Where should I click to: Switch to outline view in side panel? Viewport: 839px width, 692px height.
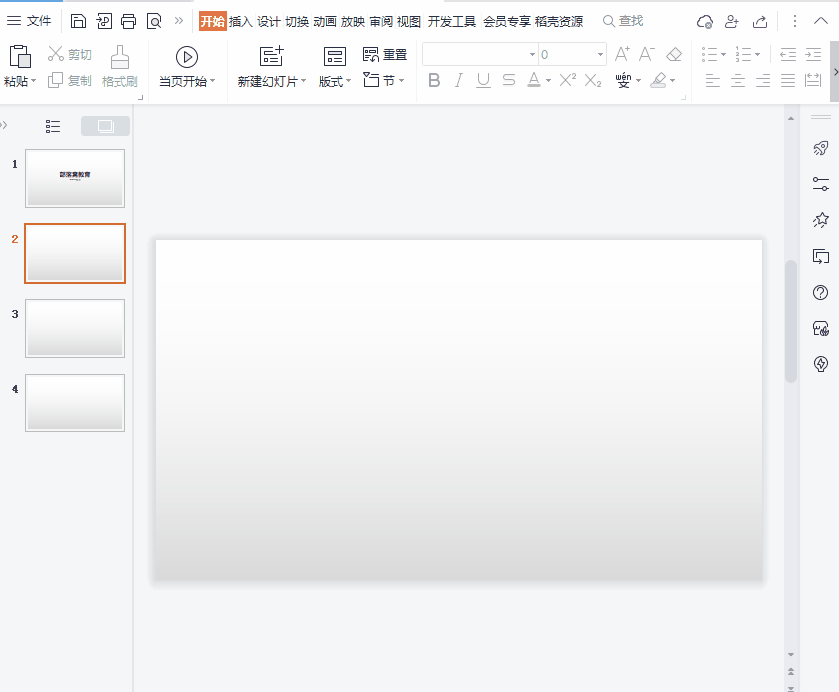pyautogui.click(x=53, y=126)
